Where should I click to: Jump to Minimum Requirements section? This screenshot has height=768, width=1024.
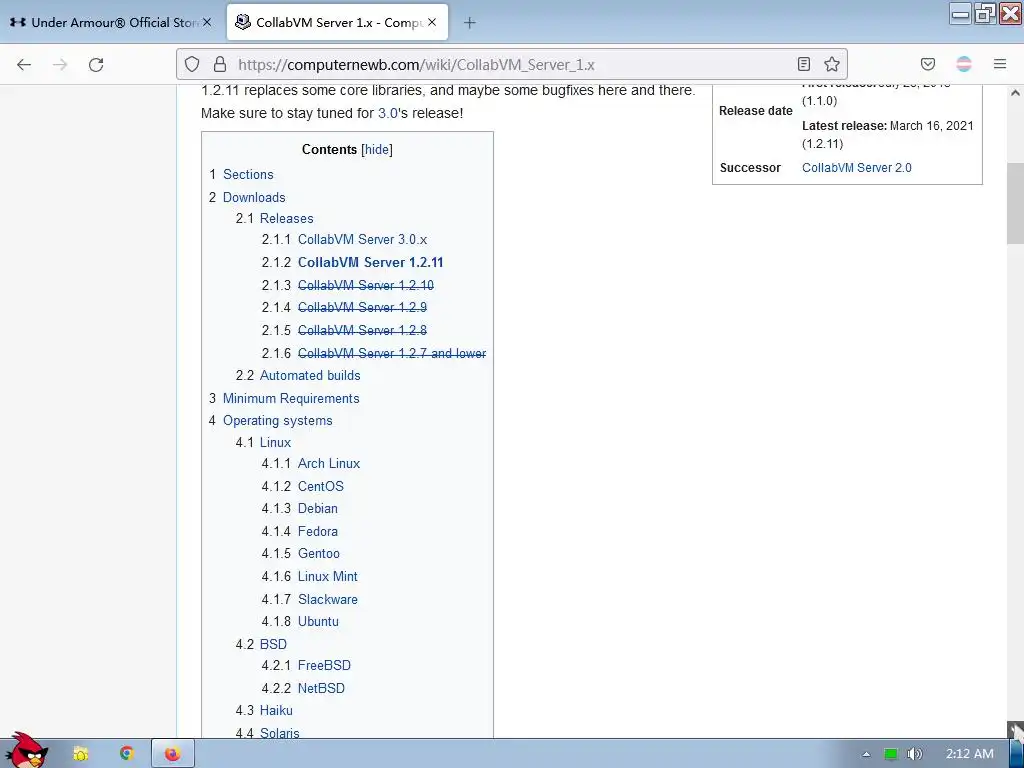tap(291, 398)
